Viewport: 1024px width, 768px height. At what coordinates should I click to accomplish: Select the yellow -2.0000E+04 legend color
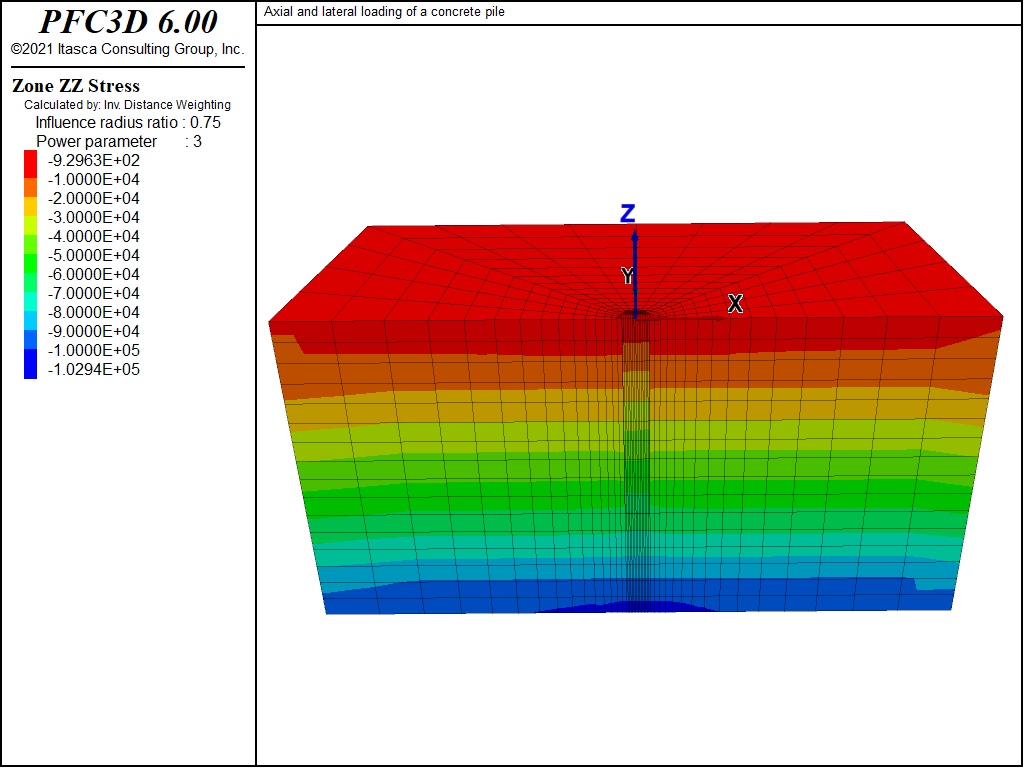[30, 206]
